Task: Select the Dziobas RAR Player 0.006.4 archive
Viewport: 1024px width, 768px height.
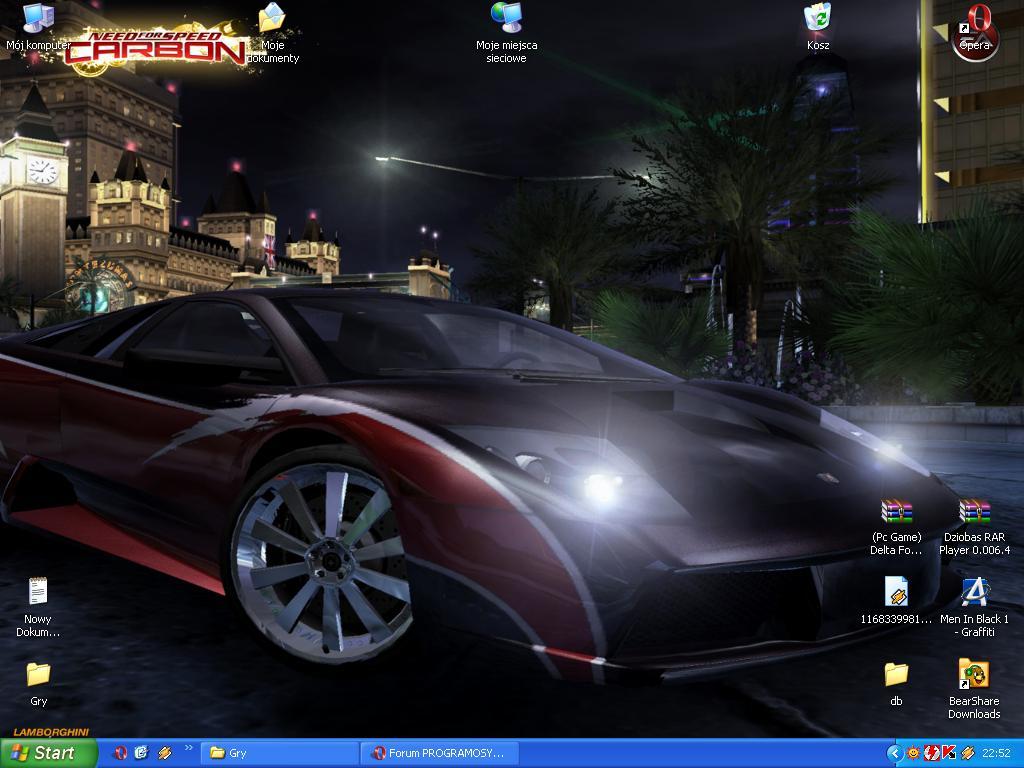Action: (x=974, y=526)
